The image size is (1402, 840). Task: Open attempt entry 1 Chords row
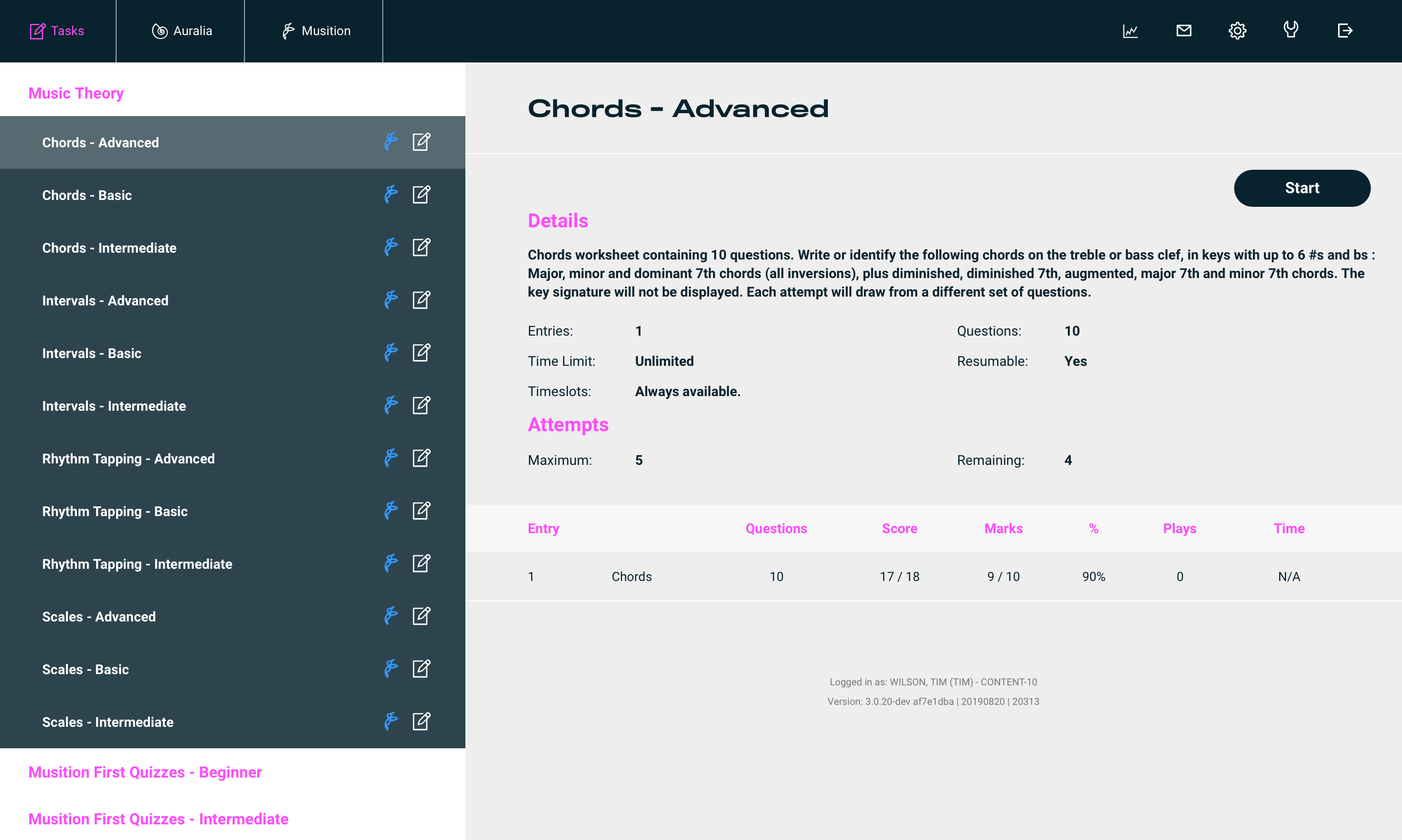click(631, 576)
